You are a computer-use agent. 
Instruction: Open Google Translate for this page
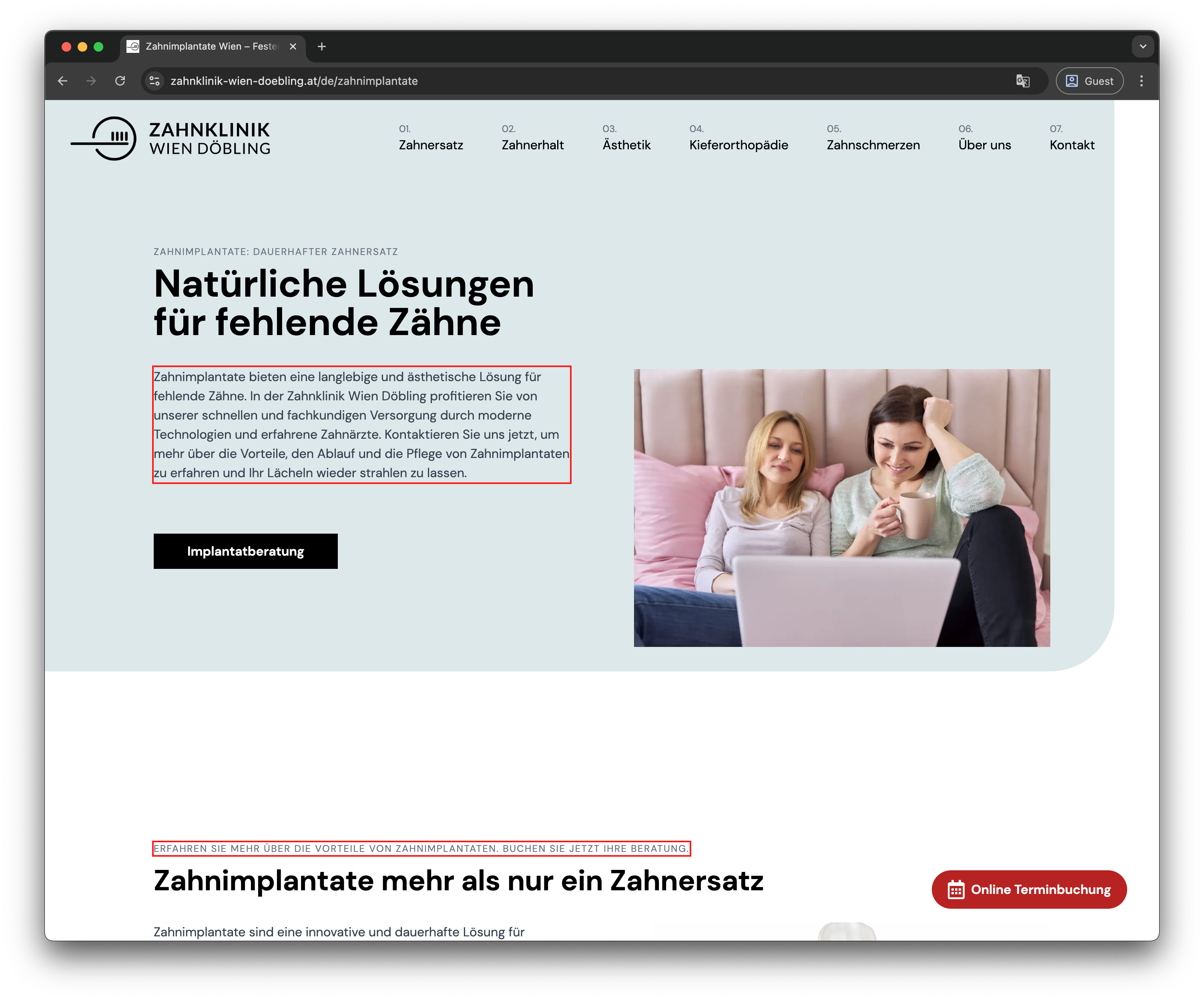(1023, 81)
